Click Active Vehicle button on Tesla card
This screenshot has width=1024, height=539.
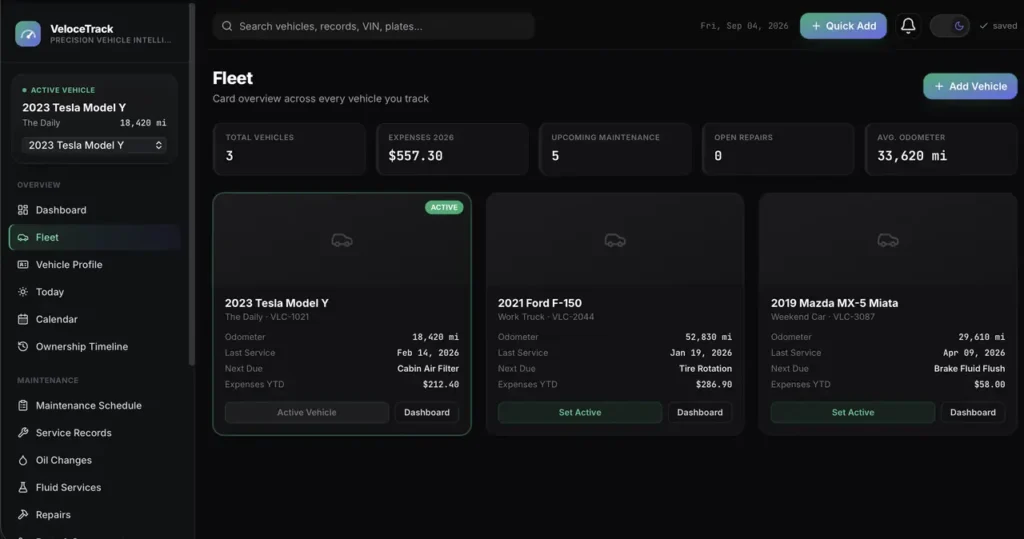point(307,412)
